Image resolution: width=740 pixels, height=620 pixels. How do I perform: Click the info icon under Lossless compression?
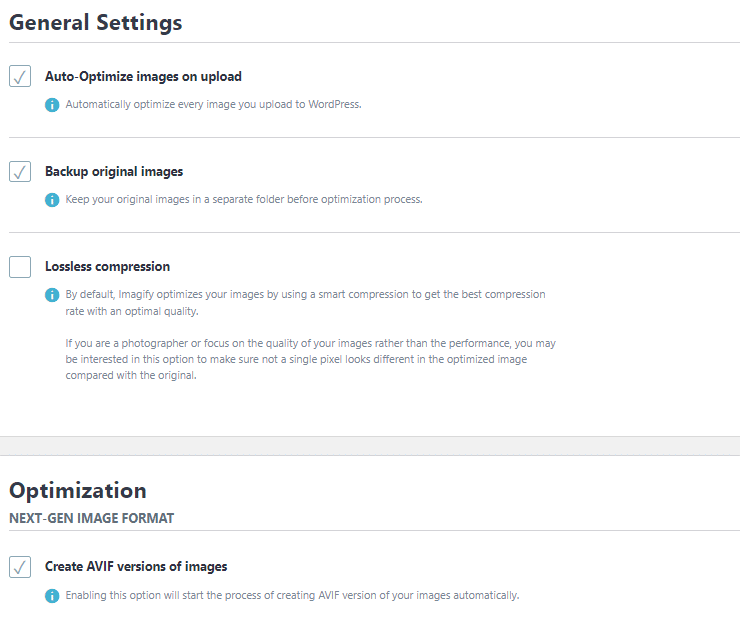52,295
